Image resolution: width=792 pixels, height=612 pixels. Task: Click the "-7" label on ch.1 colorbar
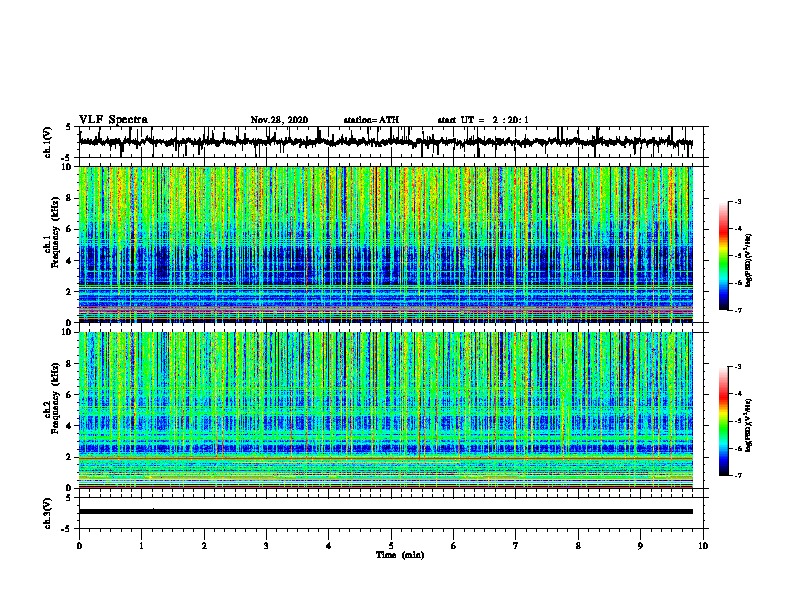pyautogui.click(x=738, y=310)
